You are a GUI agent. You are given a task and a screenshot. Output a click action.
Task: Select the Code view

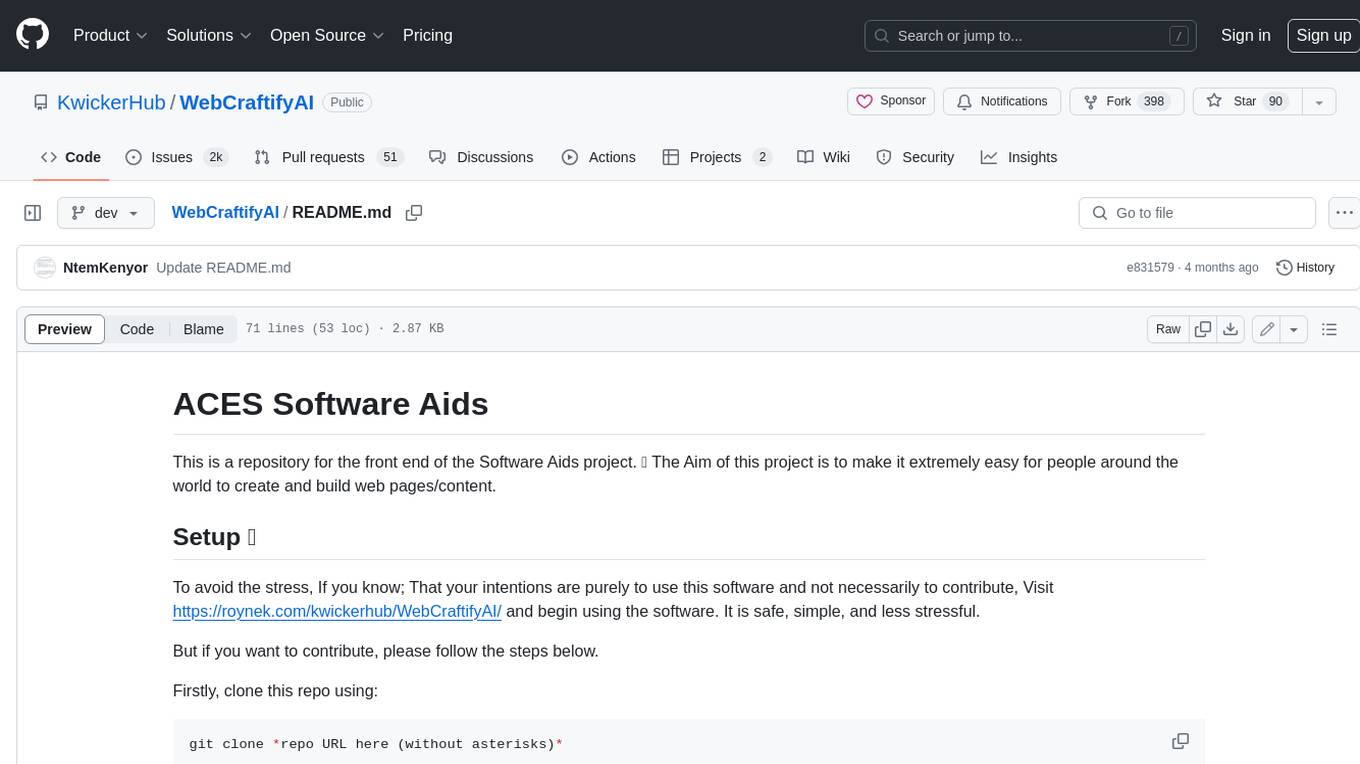pyautogui.click(x=137, y=329)
